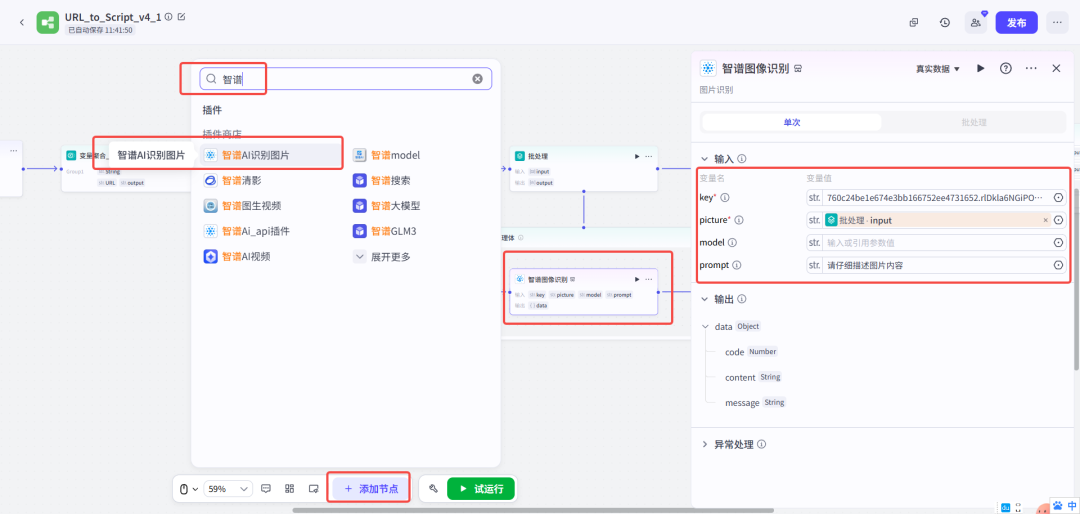Run the 智谱图像识别 node from panel header
This screenshot has width=1080, height=514.
[981, 68]
